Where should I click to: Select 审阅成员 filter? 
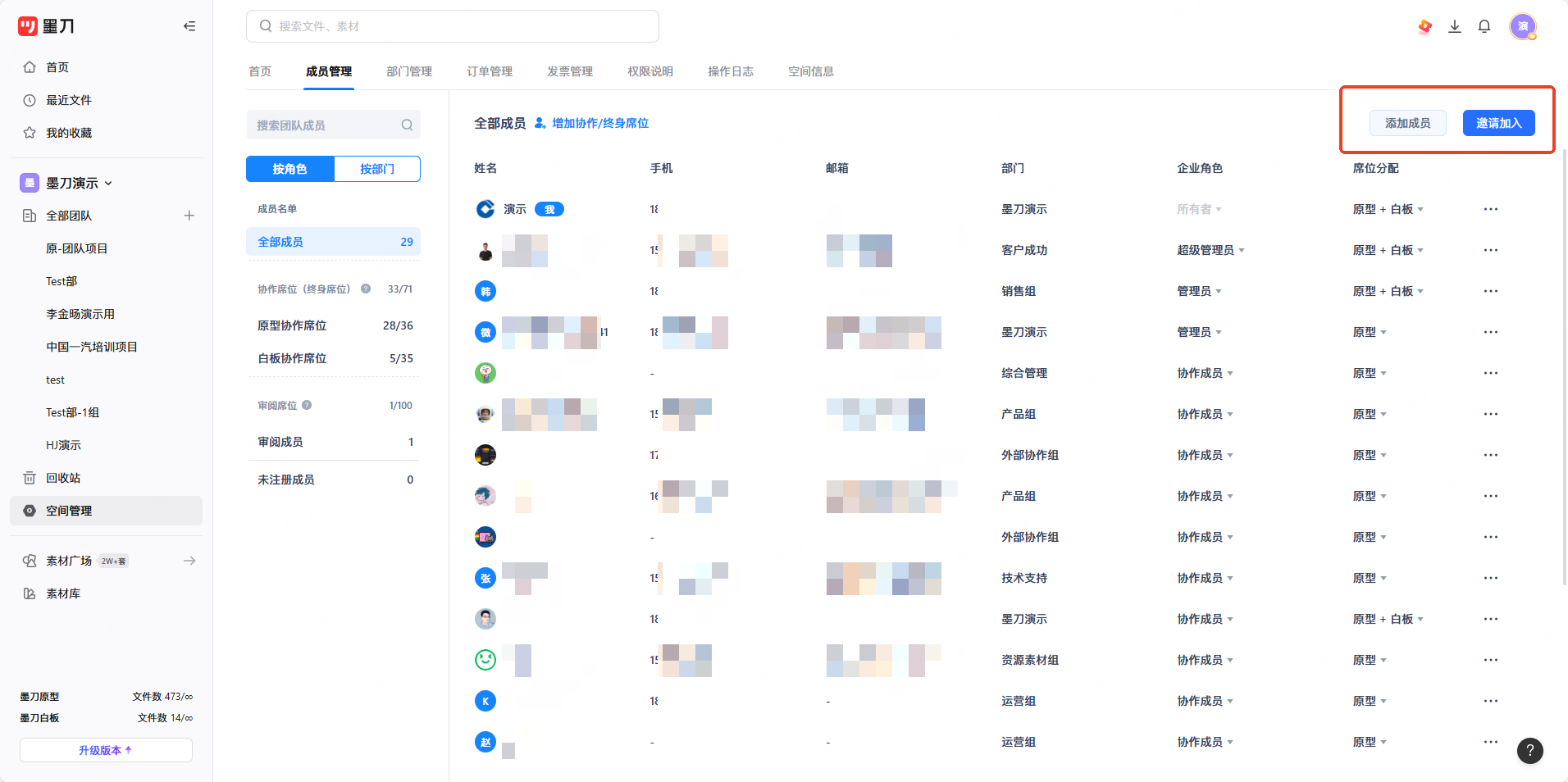[334, 442]
